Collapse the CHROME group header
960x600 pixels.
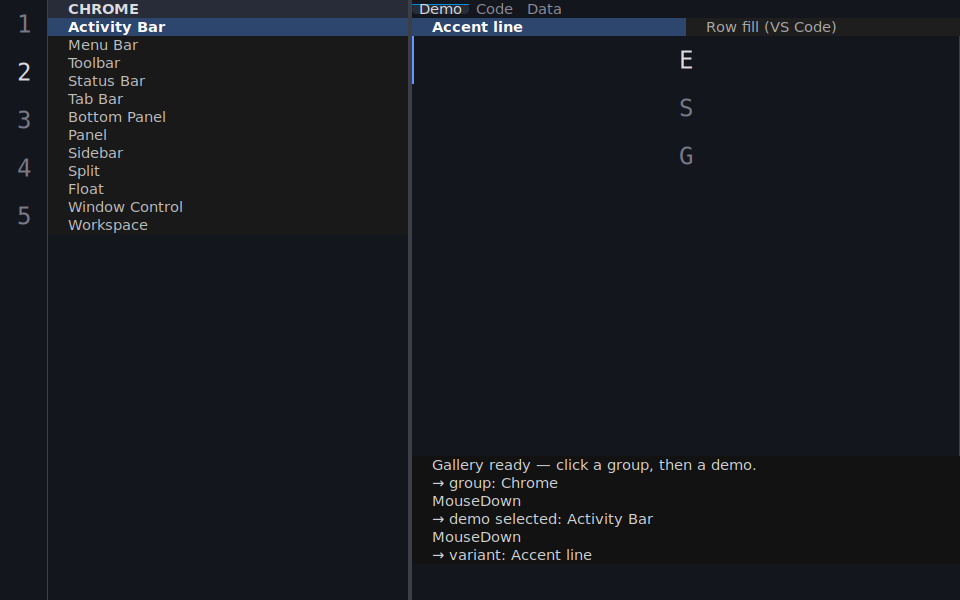pyautogui.click(x=228, y=9)
